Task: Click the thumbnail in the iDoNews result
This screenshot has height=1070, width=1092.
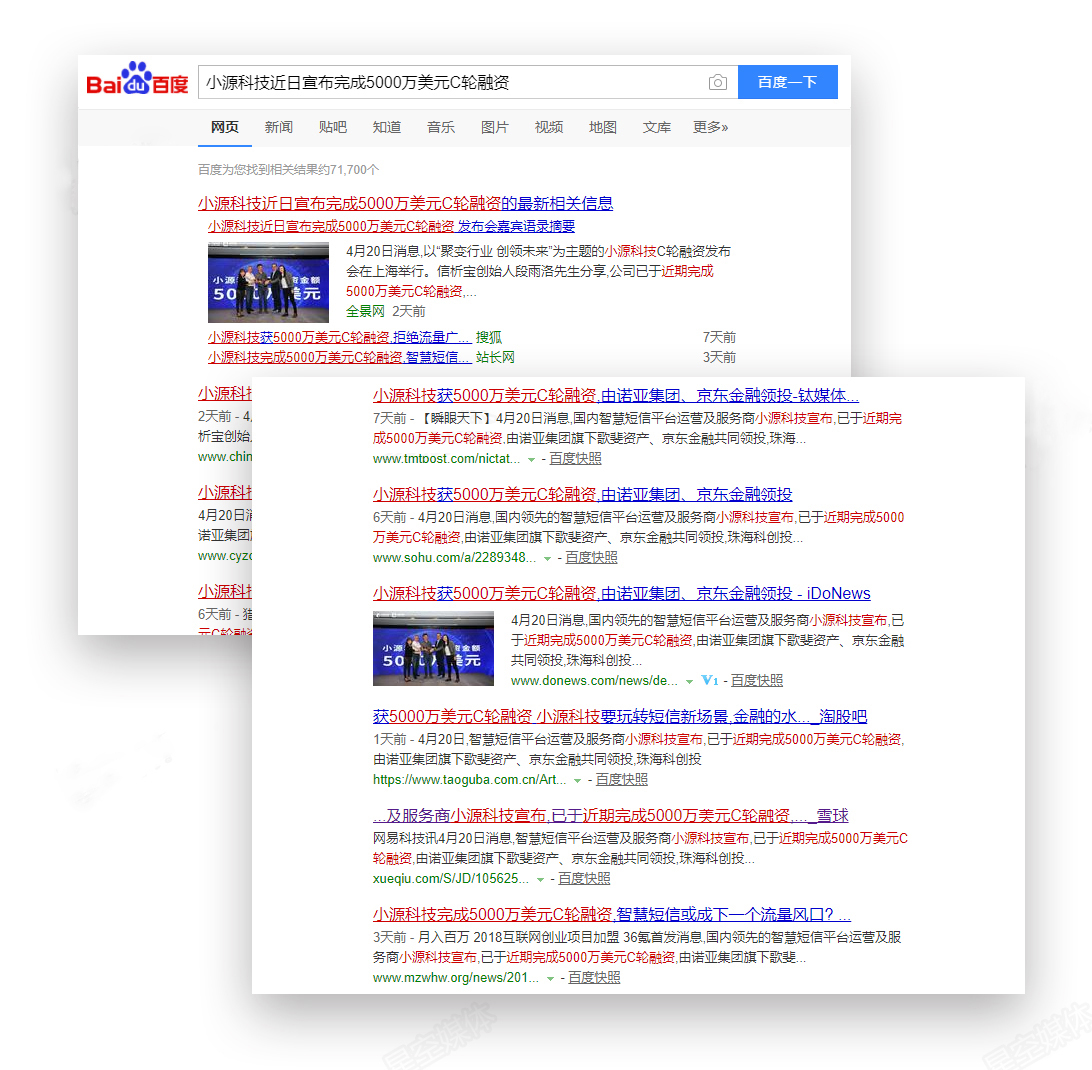Action: pyautogui.click(x=433, y=649)
